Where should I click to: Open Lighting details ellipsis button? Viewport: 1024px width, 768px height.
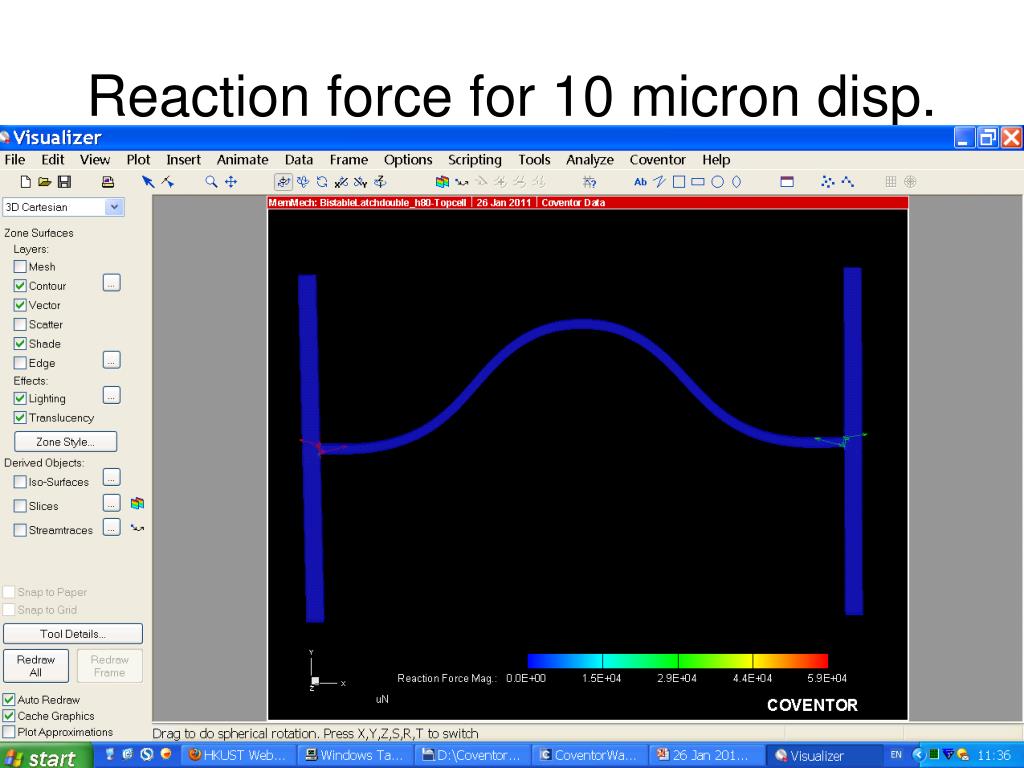[x=112, y=396]
